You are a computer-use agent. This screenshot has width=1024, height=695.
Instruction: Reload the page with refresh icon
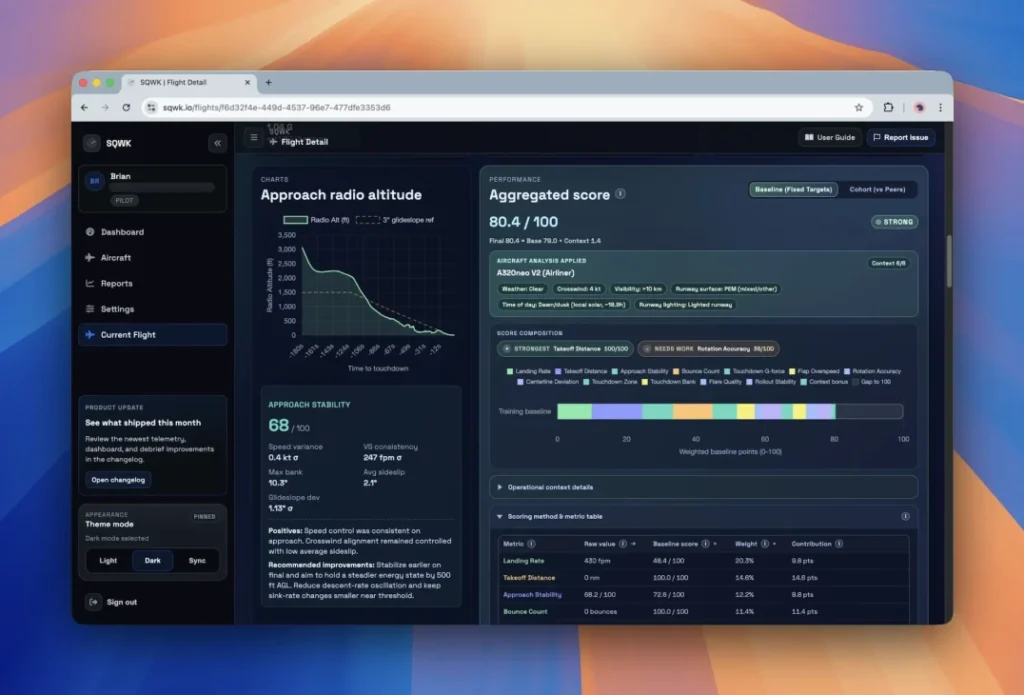[x=126, y=107]
